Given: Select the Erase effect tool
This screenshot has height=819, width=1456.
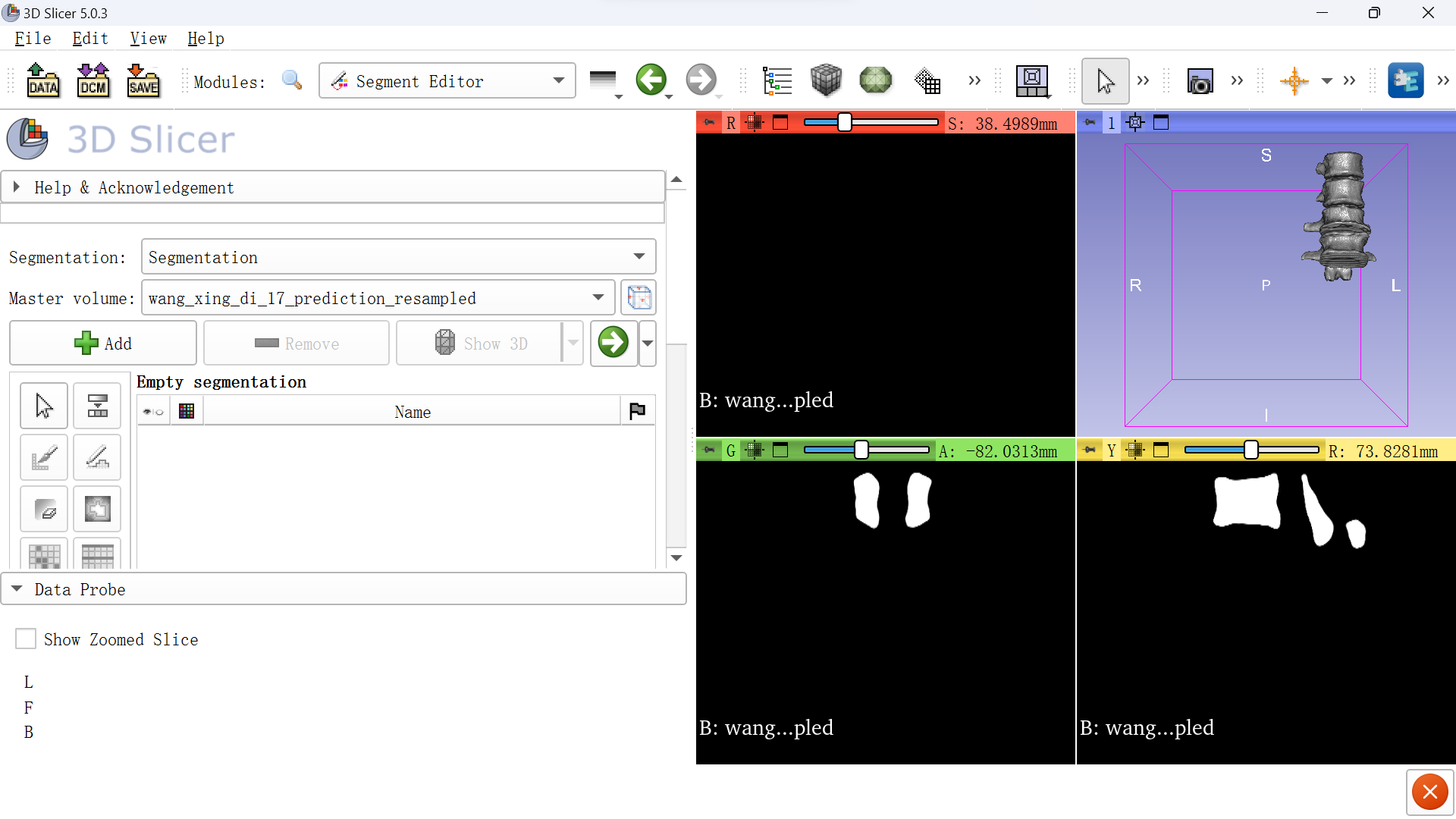Looking at the screenshot, I should click(x=44, y=509).
